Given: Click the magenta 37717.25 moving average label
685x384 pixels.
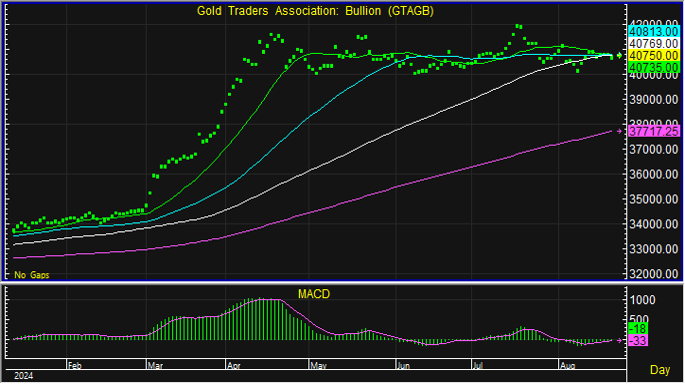Looking at the screenshot, I should pos(654,131).
